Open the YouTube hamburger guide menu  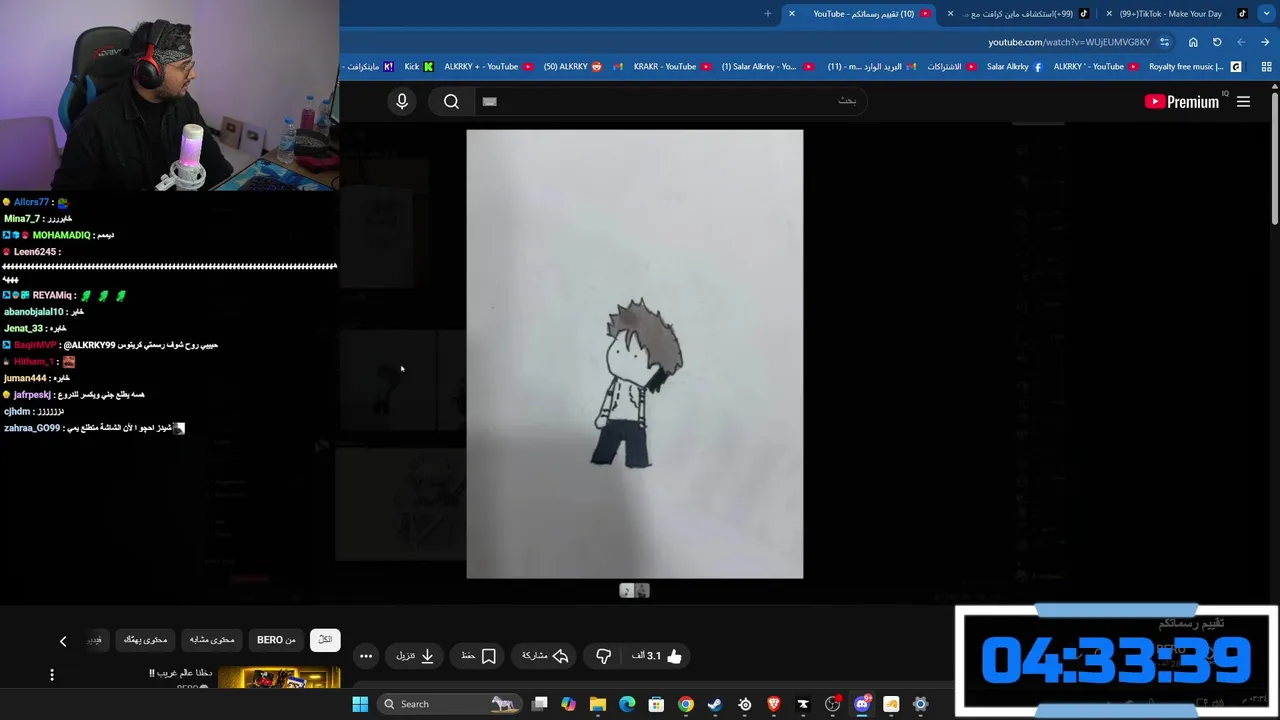coord(1243,101)
